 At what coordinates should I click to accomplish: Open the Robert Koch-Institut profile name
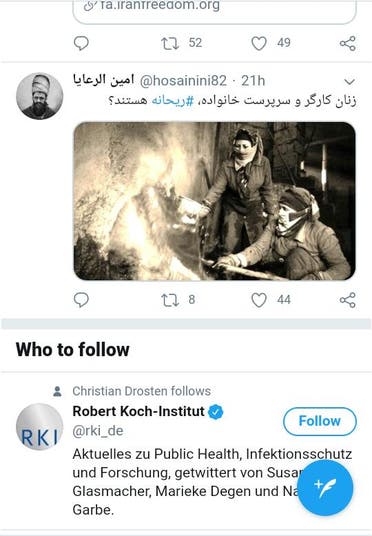point(138,411)
